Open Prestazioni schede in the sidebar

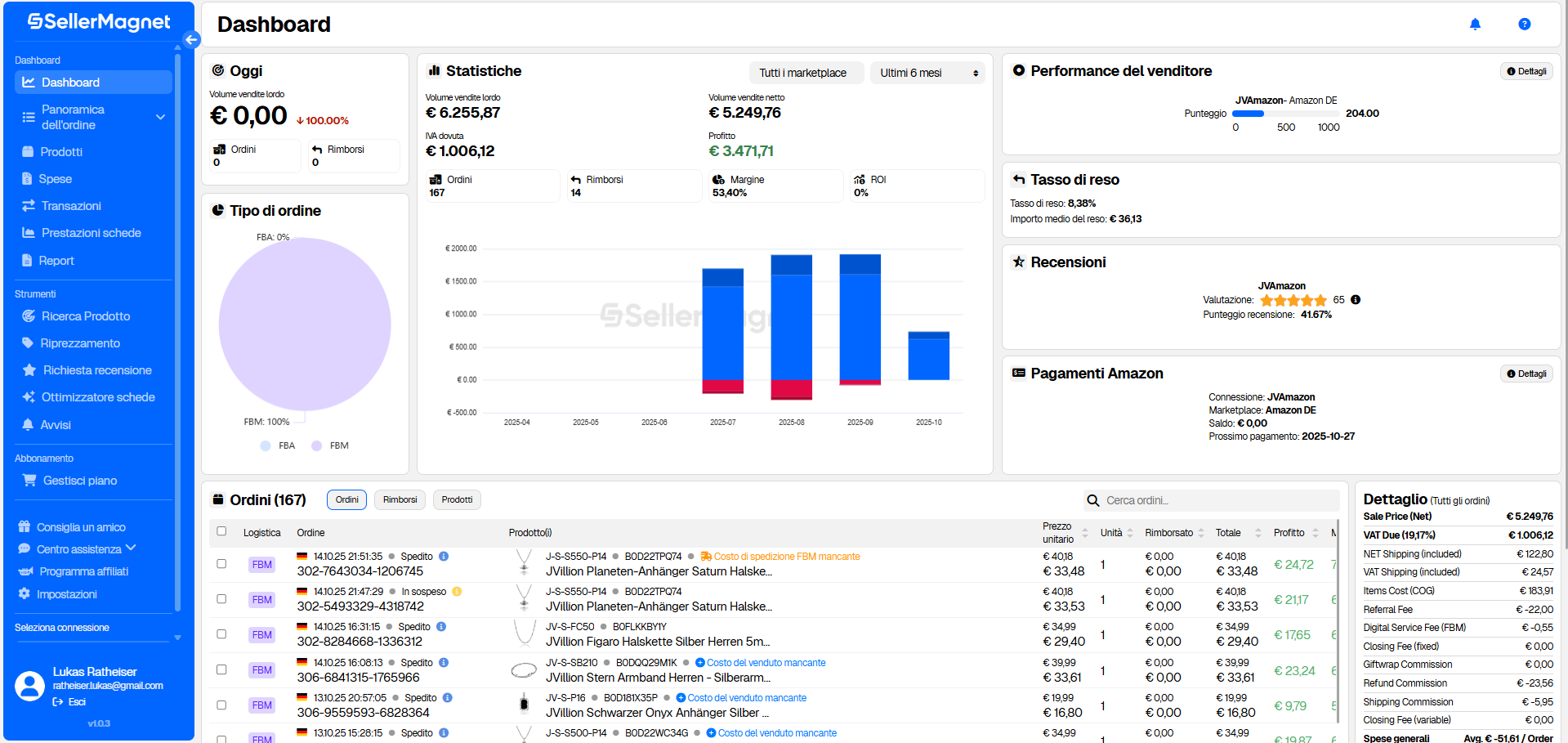[x=91, y=233]
